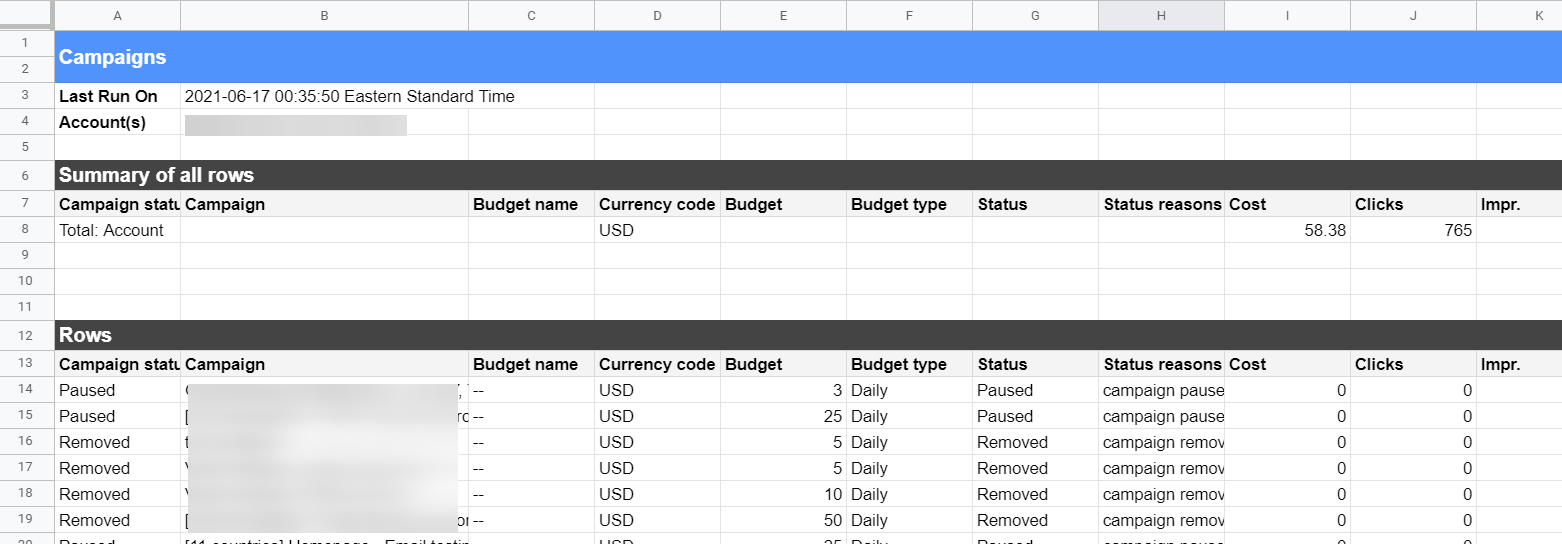The height and width of the screenshot is (544, 1562).
Task: Select column B header
Action: pyautogui.click(x=325, y=15)
